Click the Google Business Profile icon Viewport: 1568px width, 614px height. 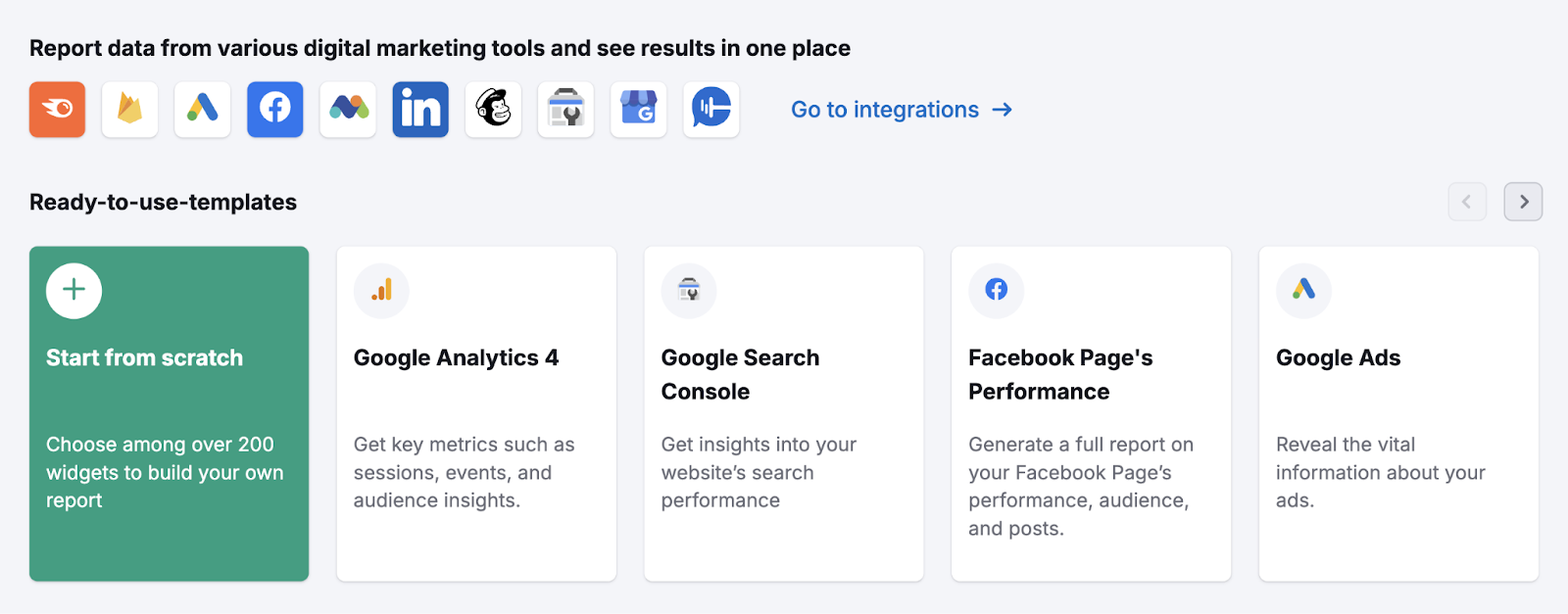pyautogui.click(x=638, y=109)
